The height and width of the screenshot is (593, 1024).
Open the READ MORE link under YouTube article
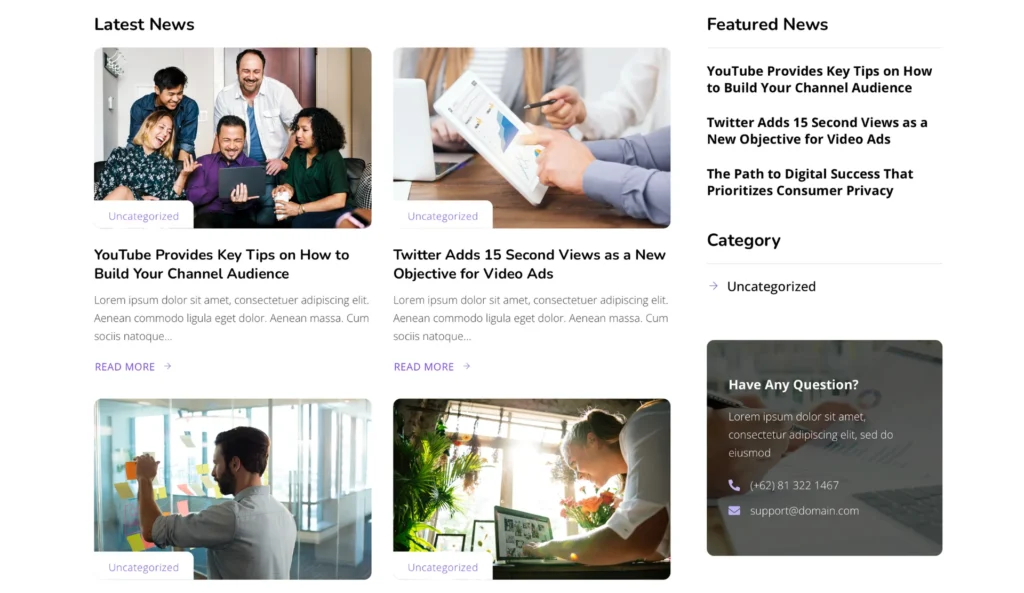[125, 367]
